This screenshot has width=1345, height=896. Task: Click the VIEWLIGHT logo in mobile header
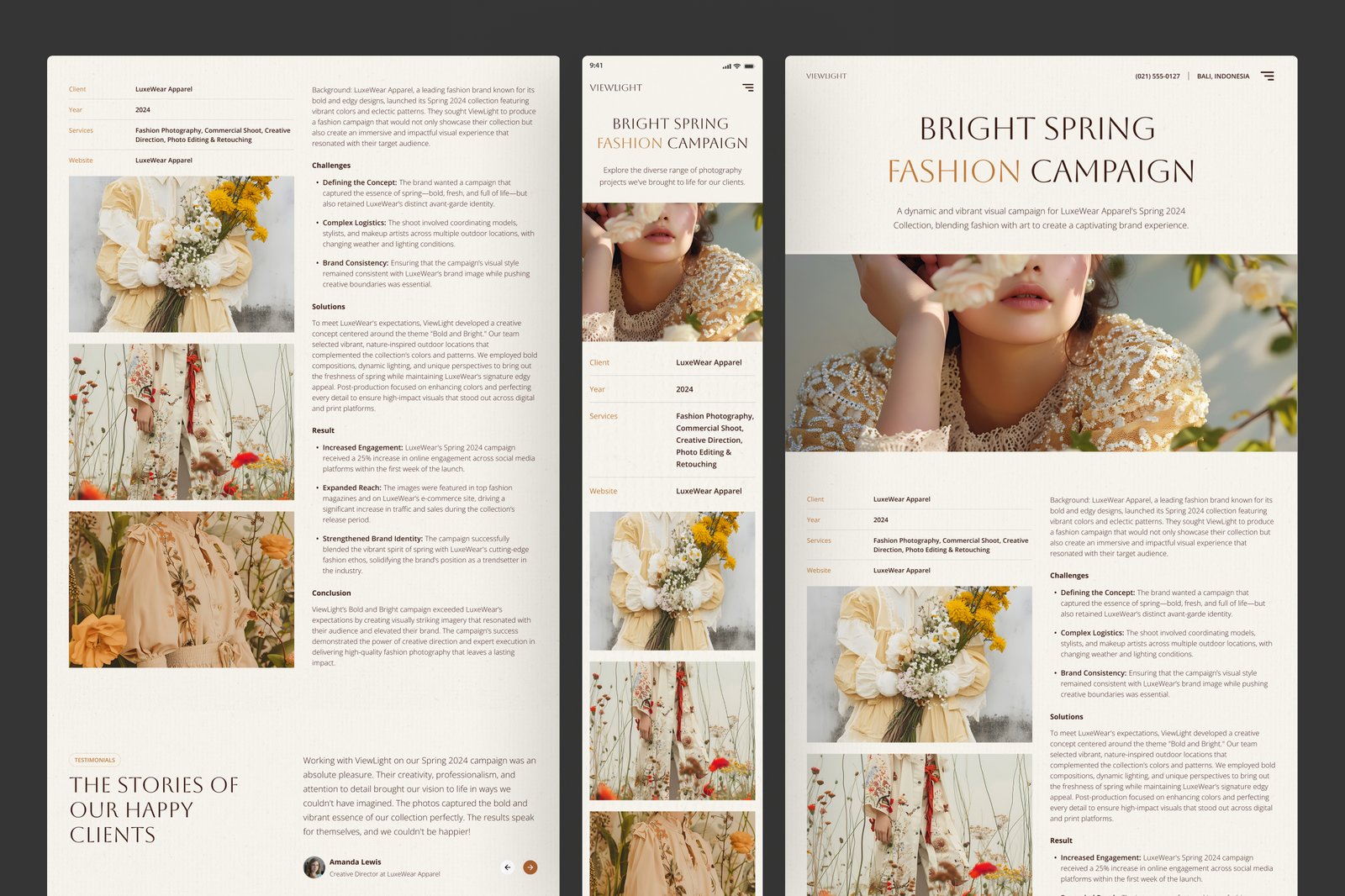tap(615, 87)
